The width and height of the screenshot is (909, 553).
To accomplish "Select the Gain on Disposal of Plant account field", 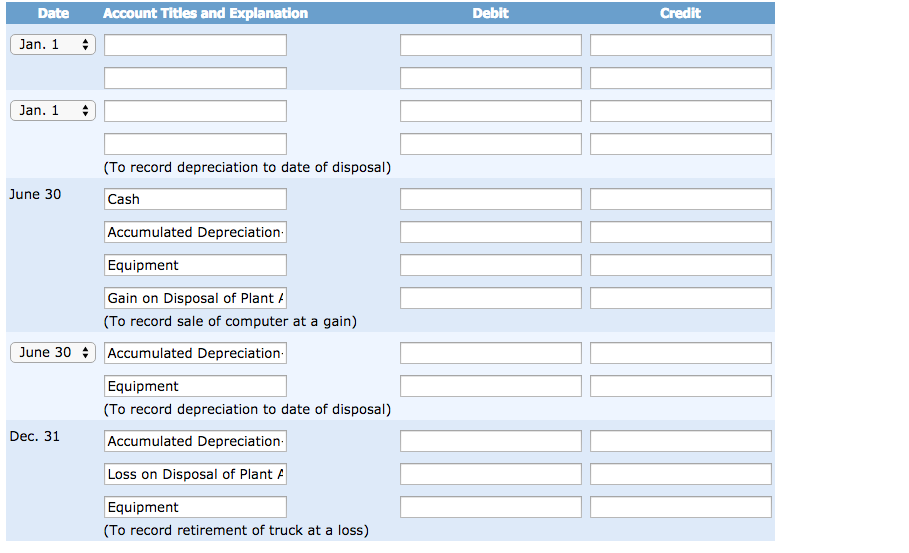I will (195, 299).
